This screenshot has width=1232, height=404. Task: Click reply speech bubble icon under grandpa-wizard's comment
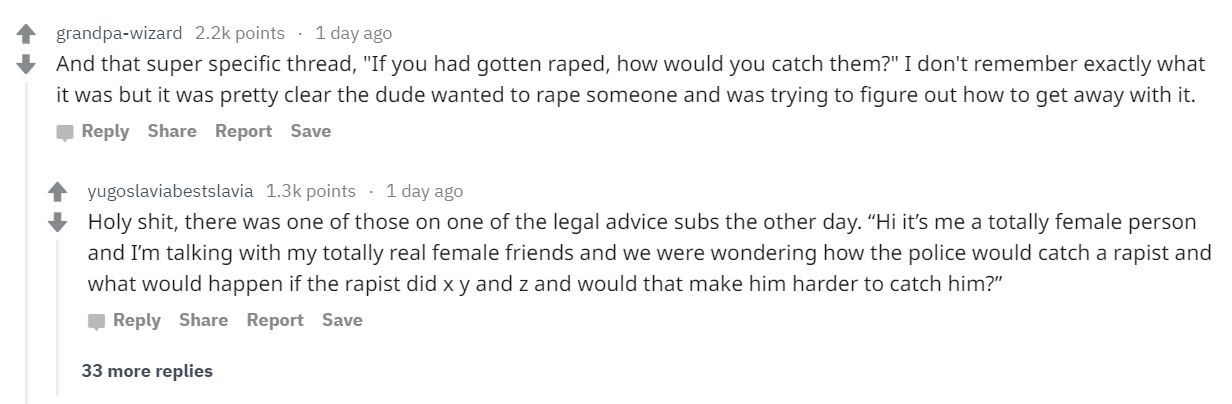(x=65, y=132)
